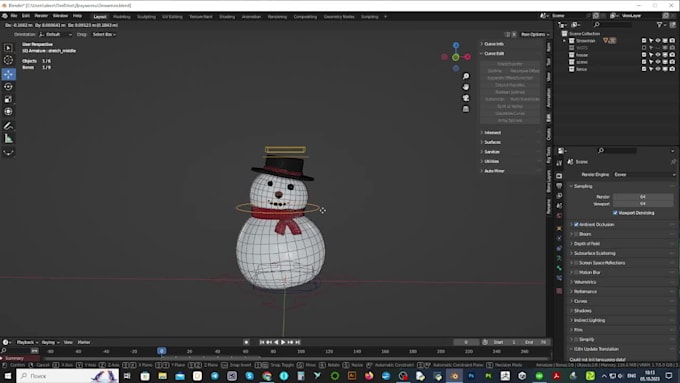Enable the Motion Blur checkbox
680x383 pixels.
point(576,272)
